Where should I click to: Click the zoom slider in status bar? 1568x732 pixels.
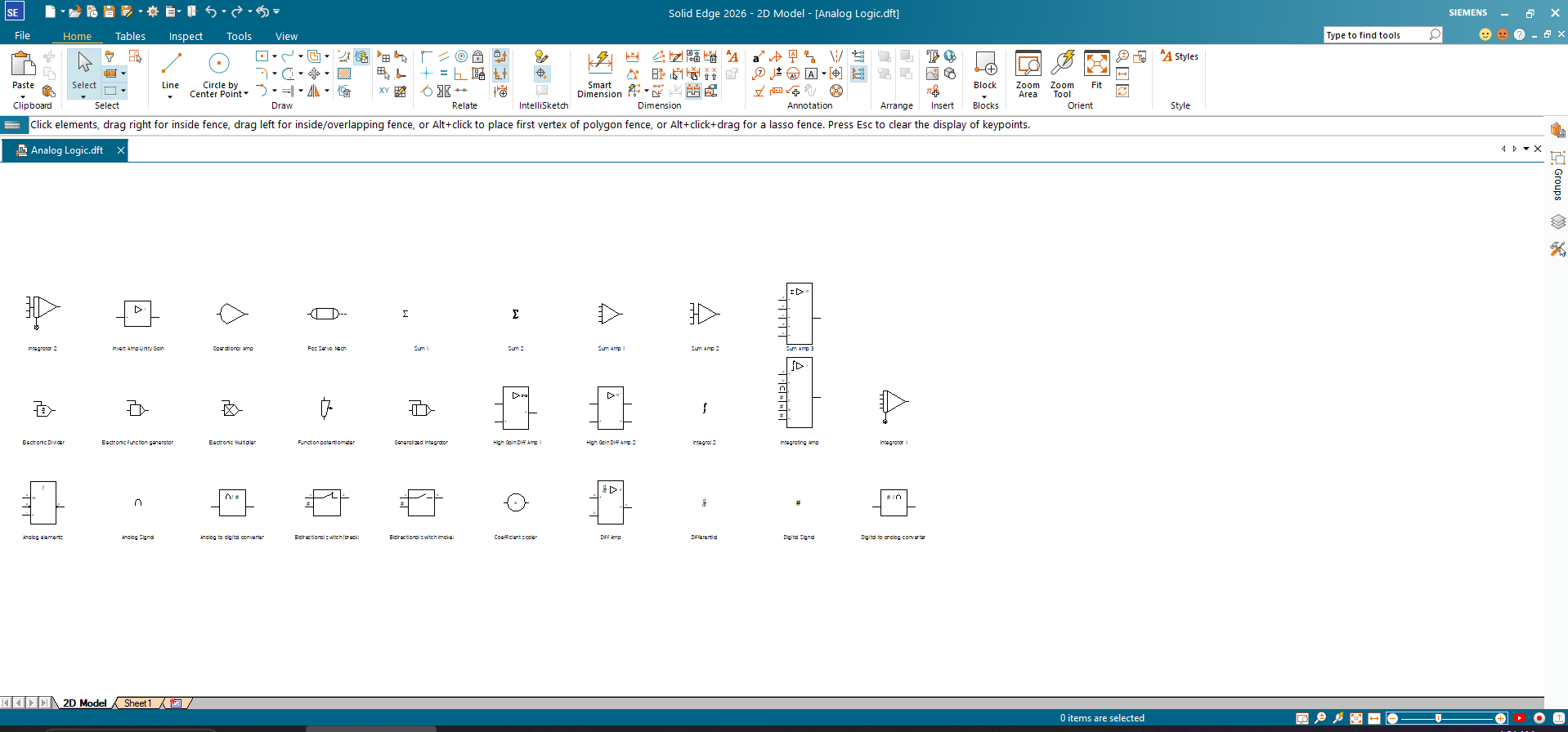1438,718
